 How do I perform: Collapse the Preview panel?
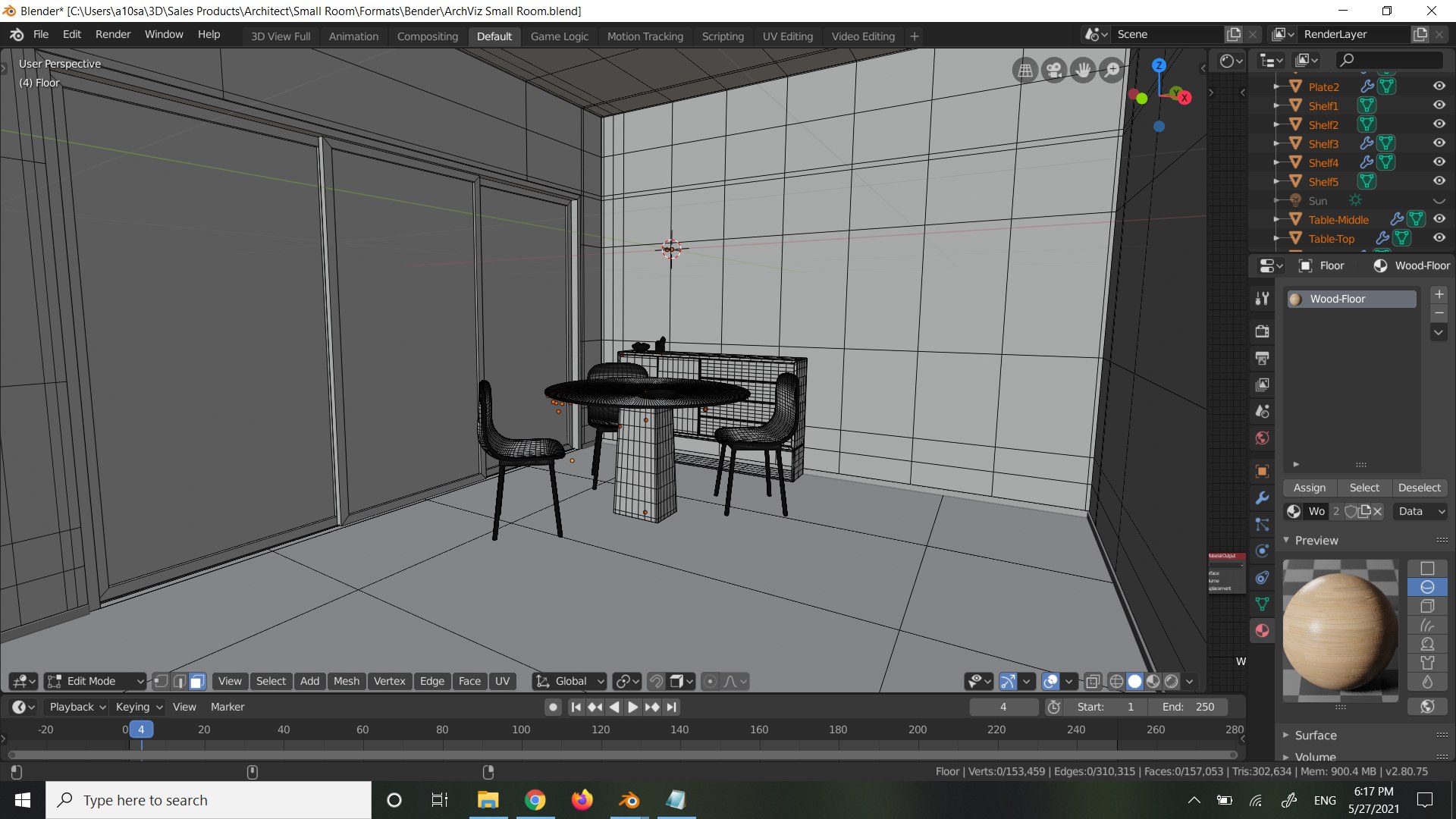[1316, 540]
